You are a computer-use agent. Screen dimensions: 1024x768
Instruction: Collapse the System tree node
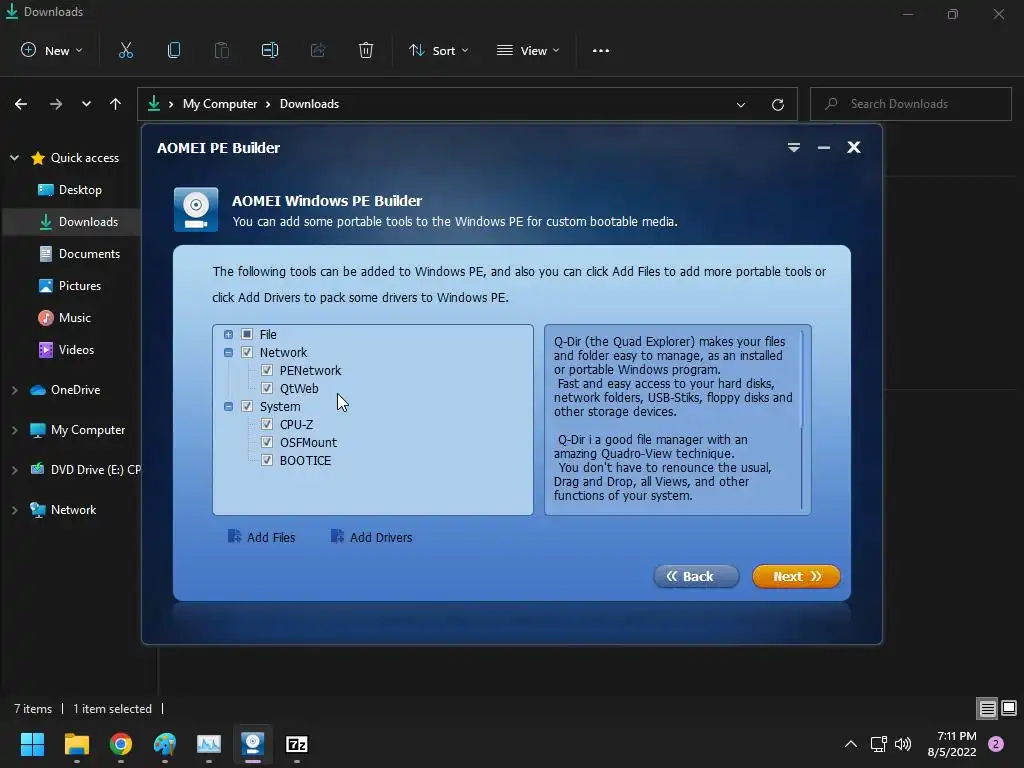tap(229, 406)
